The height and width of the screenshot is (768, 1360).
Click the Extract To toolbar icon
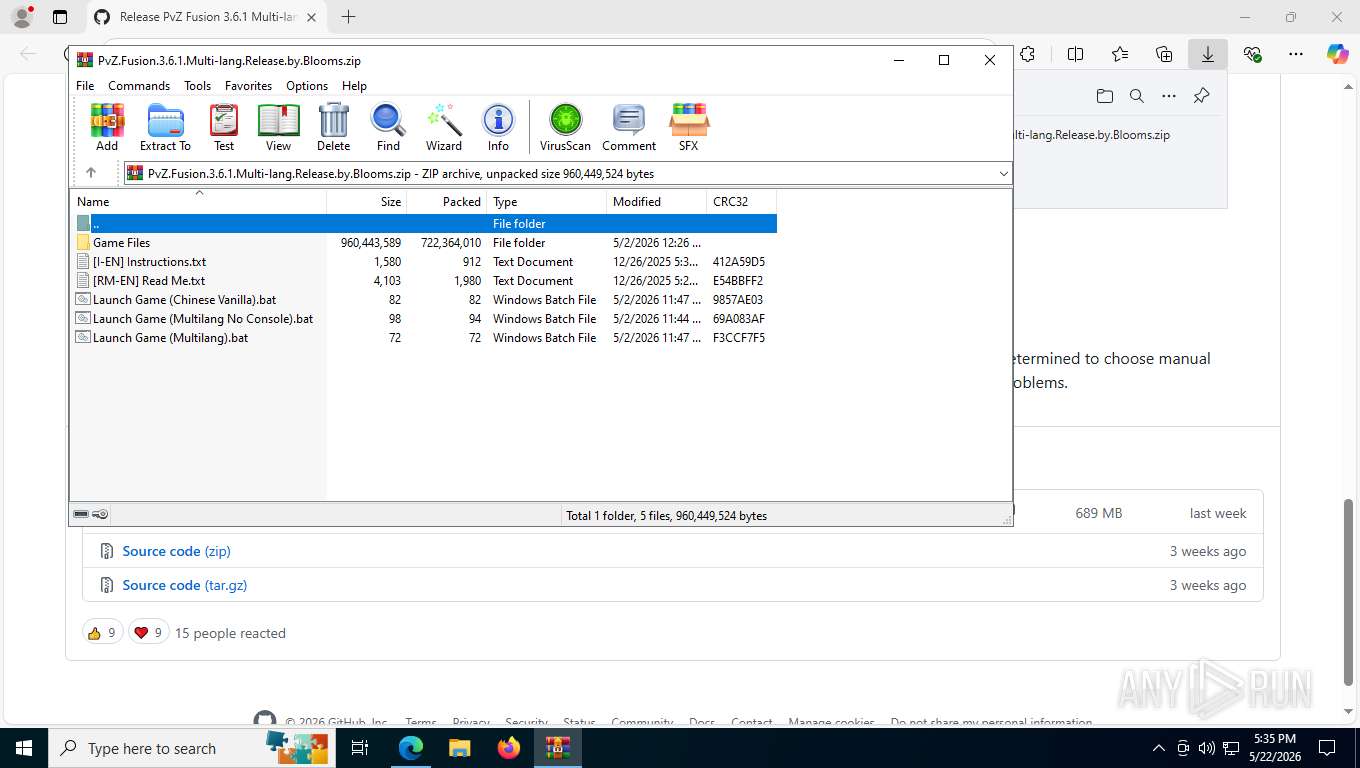click(x=165, y=127)
